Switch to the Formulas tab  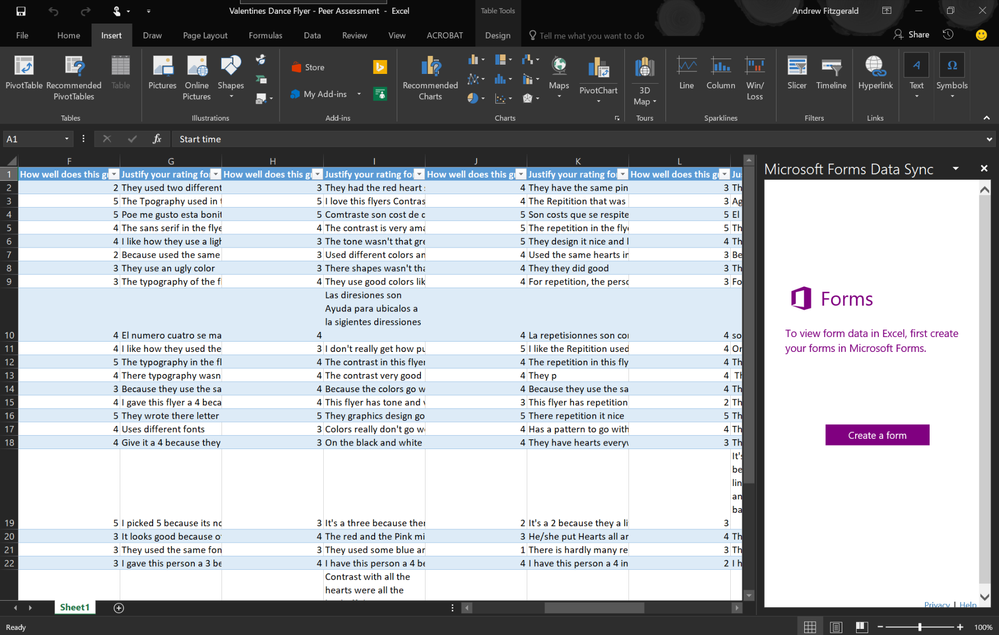pyautogui.click(x=265, y=35)
